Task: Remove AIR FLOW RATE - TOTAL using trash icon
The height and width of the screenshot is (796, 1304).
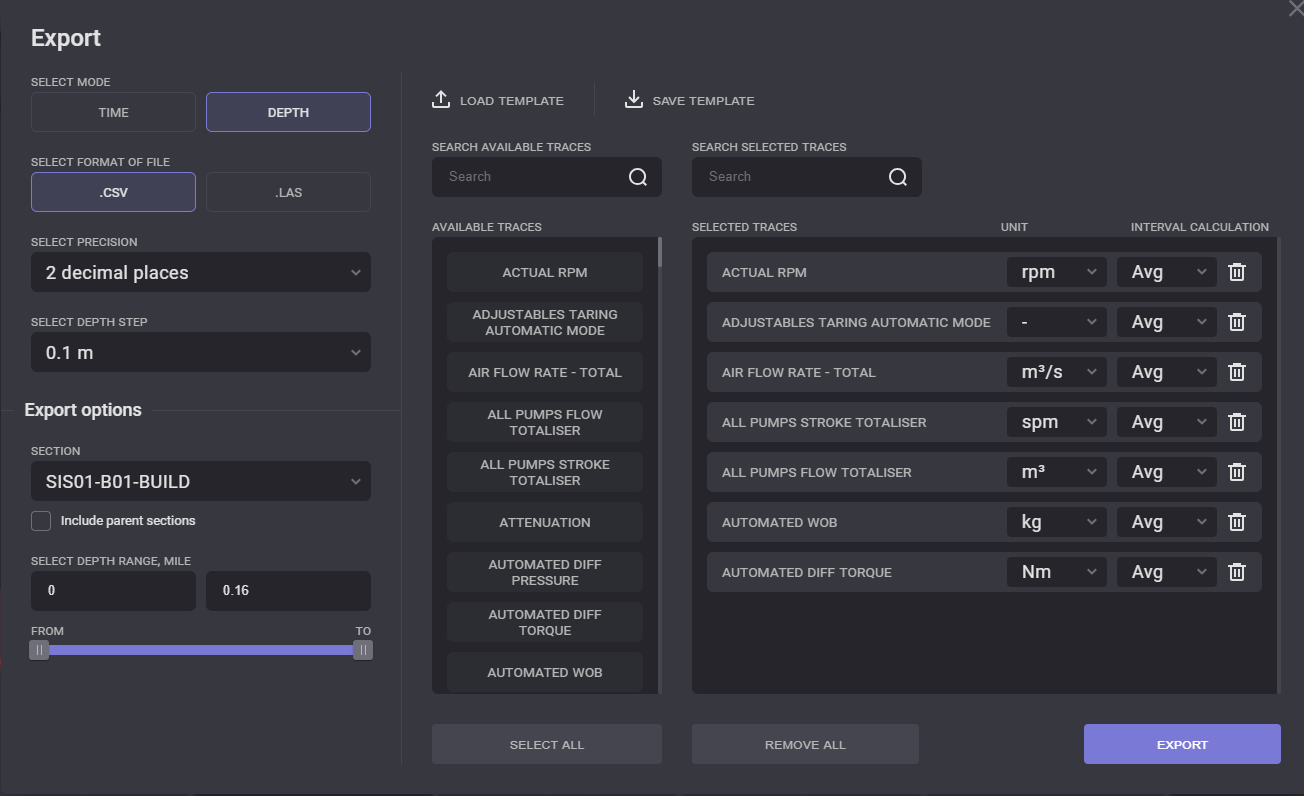Action: point(1237,372)
